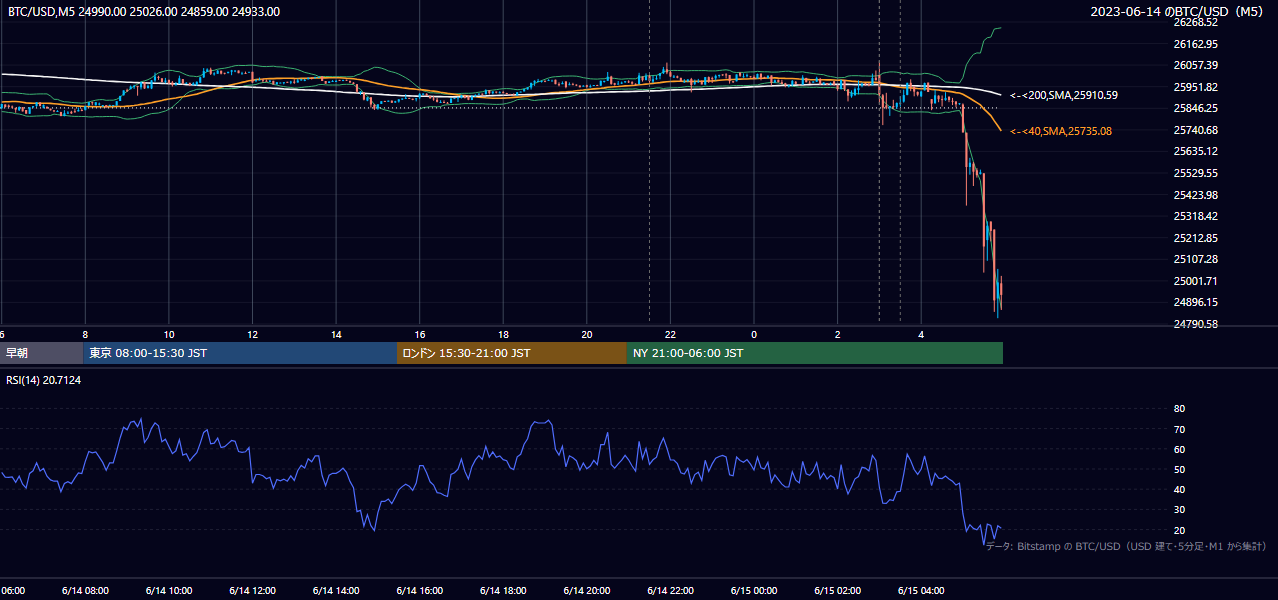This screenshot has width=1278, height=600.
Task: Click the BTC/USD,M5 price header text
Action: click(x=144, y=12)
